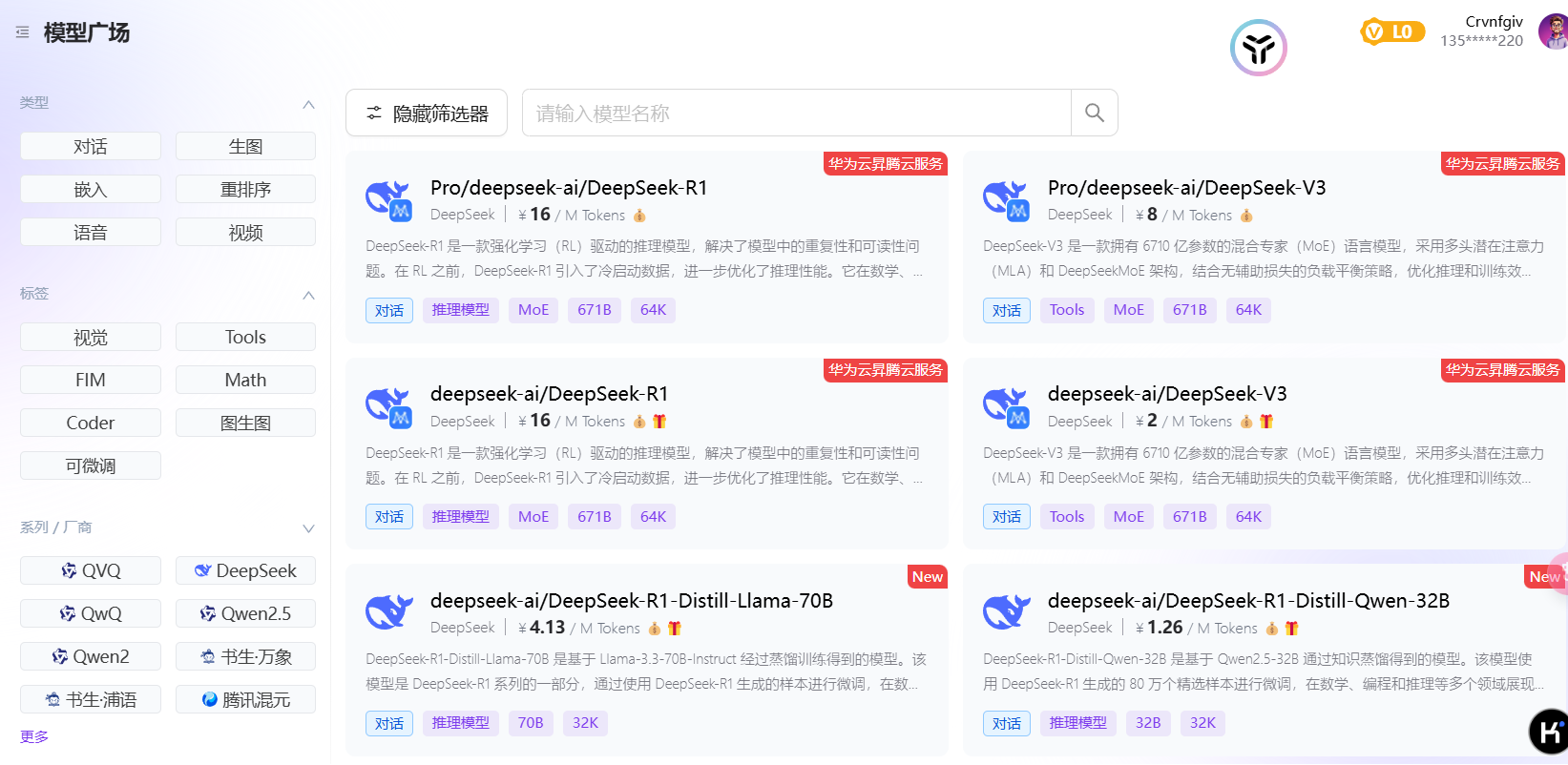This screenshot has height=765, width=1568.
Task: Click the DeepSeek-R1-Distill-Llama-70B whale logo
Action: (388, 612)
